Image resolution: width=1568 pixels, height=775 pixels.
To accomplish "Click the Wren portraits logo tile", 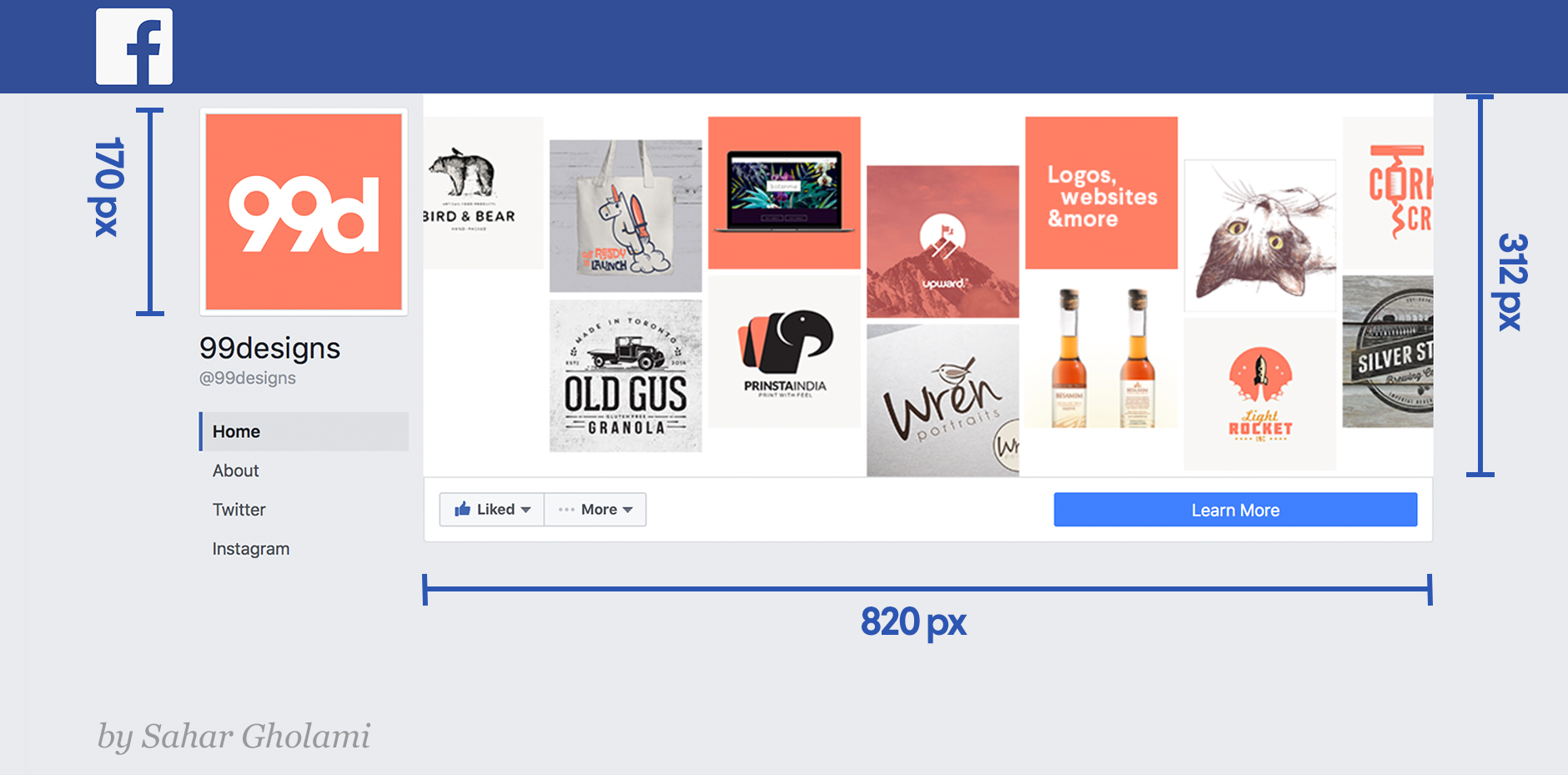I will coord(942,400).
